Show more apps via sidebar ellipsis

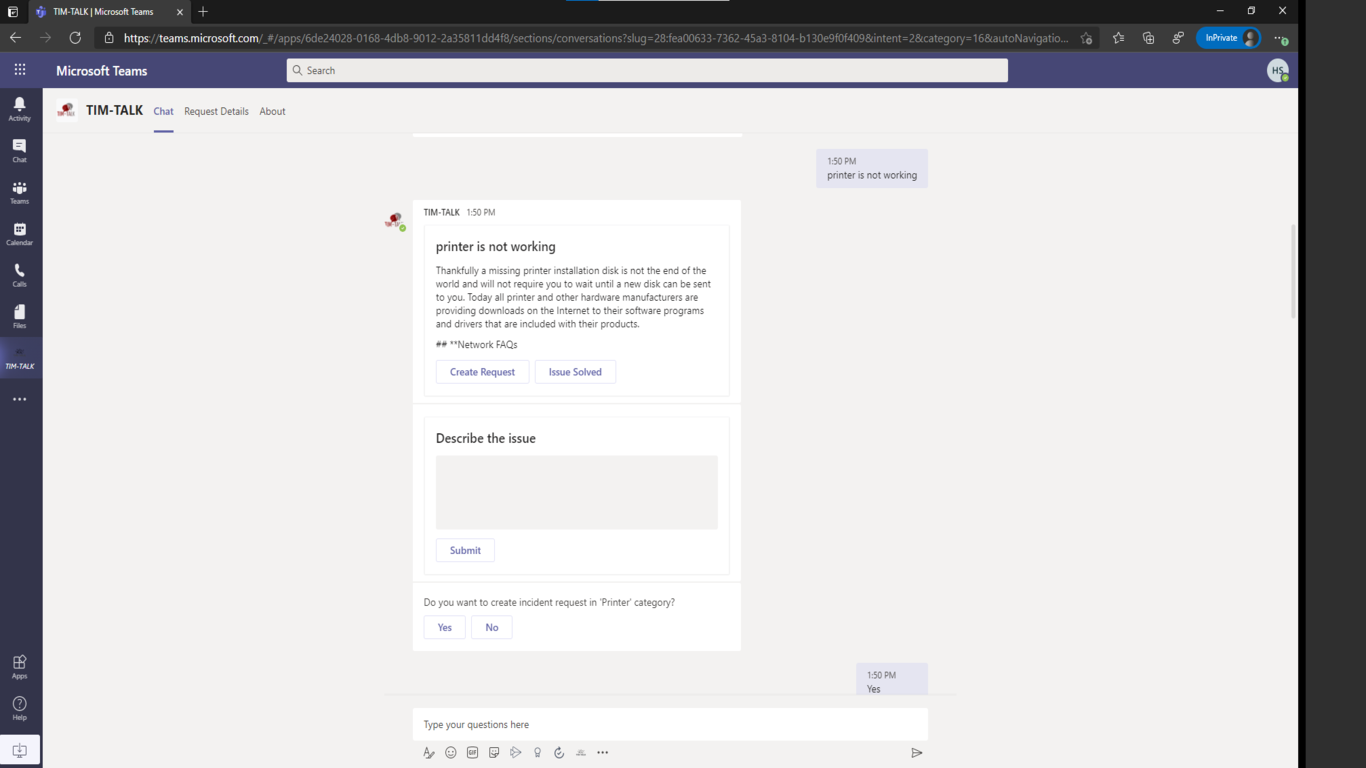pos(19,399)
